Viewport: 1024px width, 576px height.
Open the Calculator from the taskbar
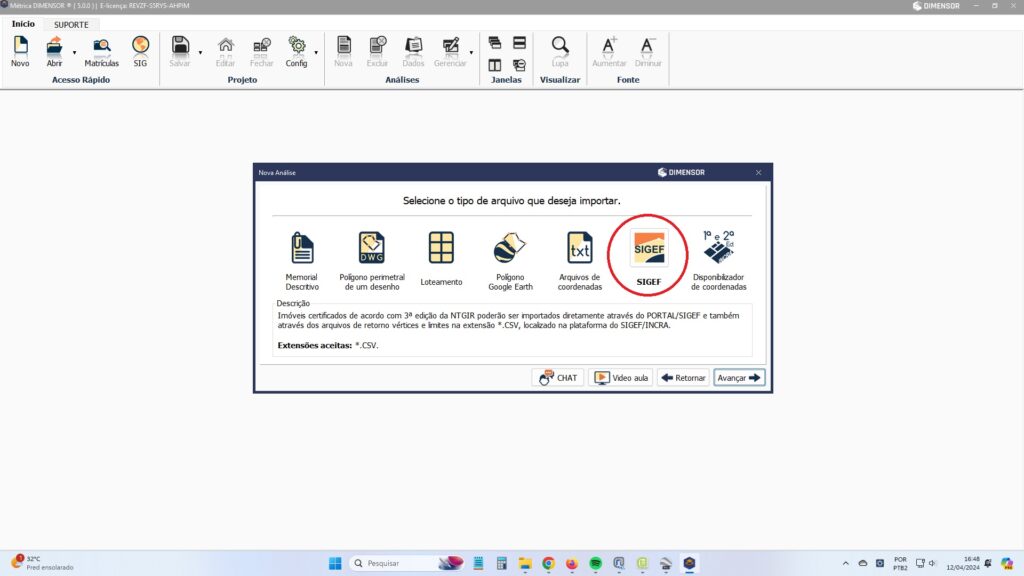(x=502, y=563)
